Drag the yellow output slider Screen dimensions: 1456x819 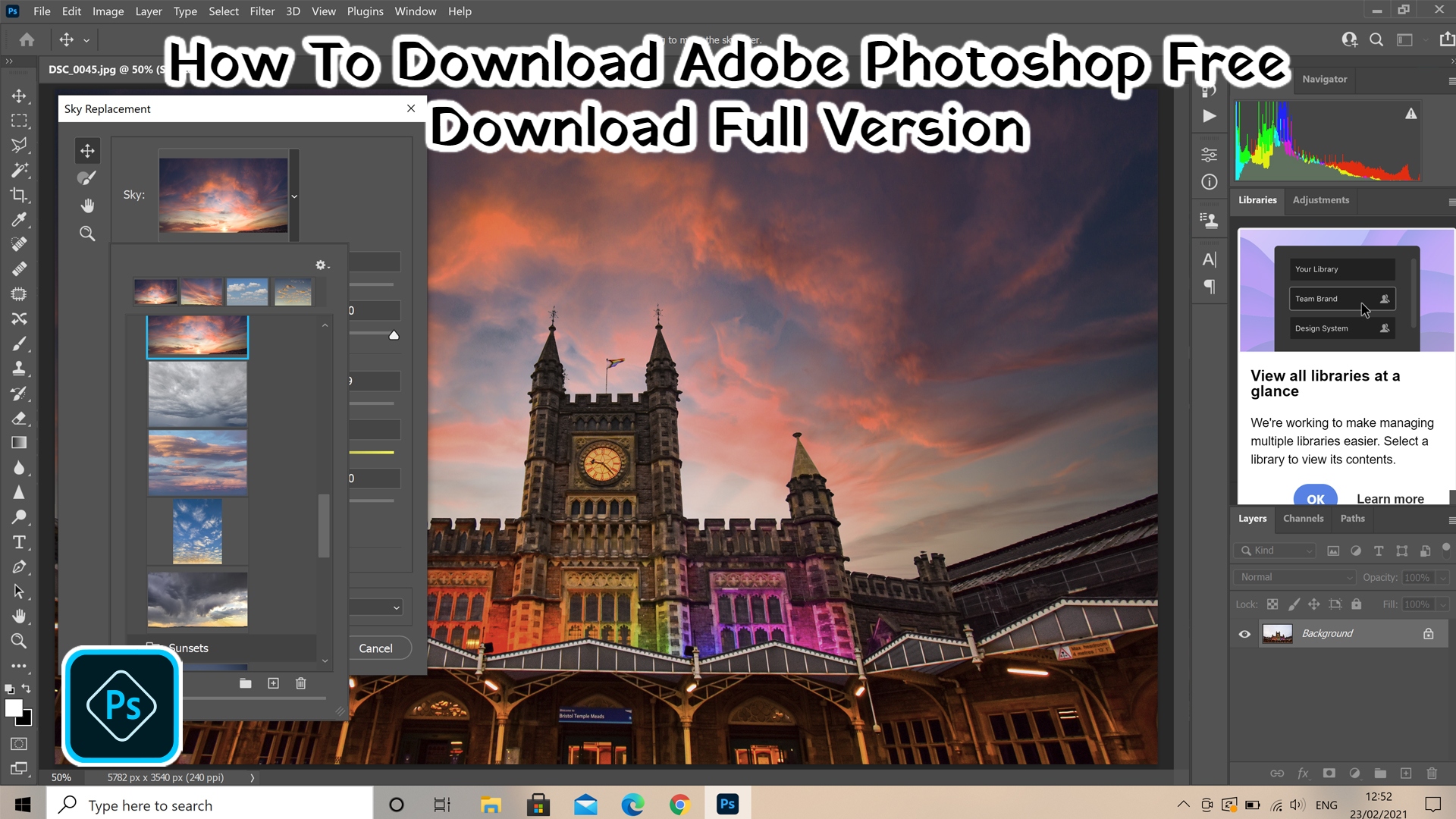tap(372, 454)
